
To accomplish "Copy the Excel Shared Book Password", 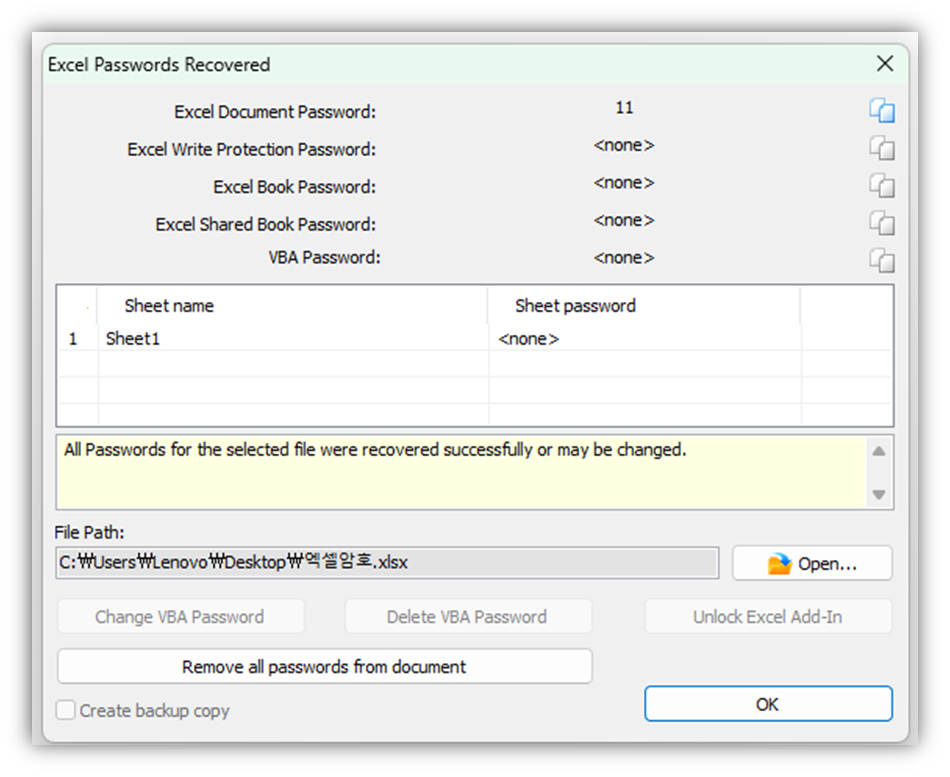I will click(x=881, y=223).
